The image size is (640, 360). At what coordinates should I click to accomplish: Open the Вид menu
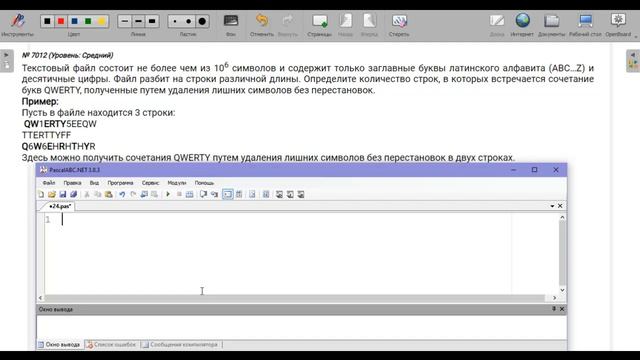point(94,183)
